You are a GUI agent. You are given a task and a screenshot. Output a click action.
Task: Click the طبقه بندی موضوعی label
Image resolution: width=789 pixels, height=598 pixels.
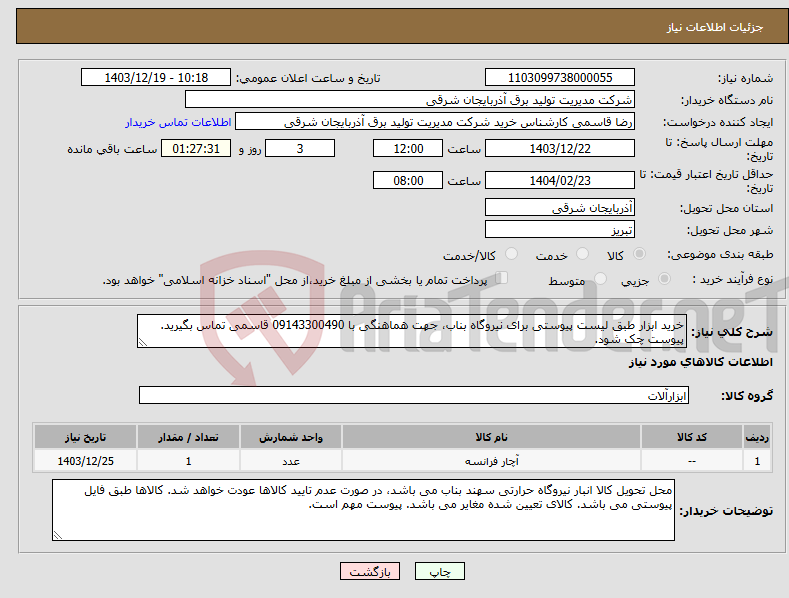720,255
